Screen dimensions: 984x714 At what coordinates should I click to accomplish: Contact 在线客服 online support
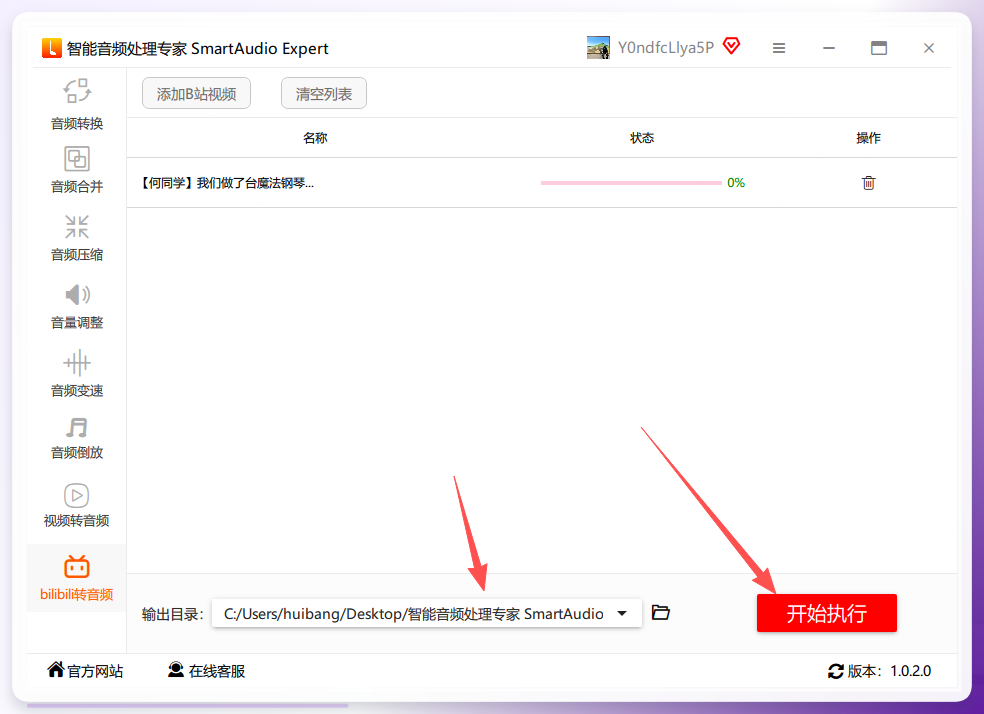pyautogui.click(x=206, y=671)
